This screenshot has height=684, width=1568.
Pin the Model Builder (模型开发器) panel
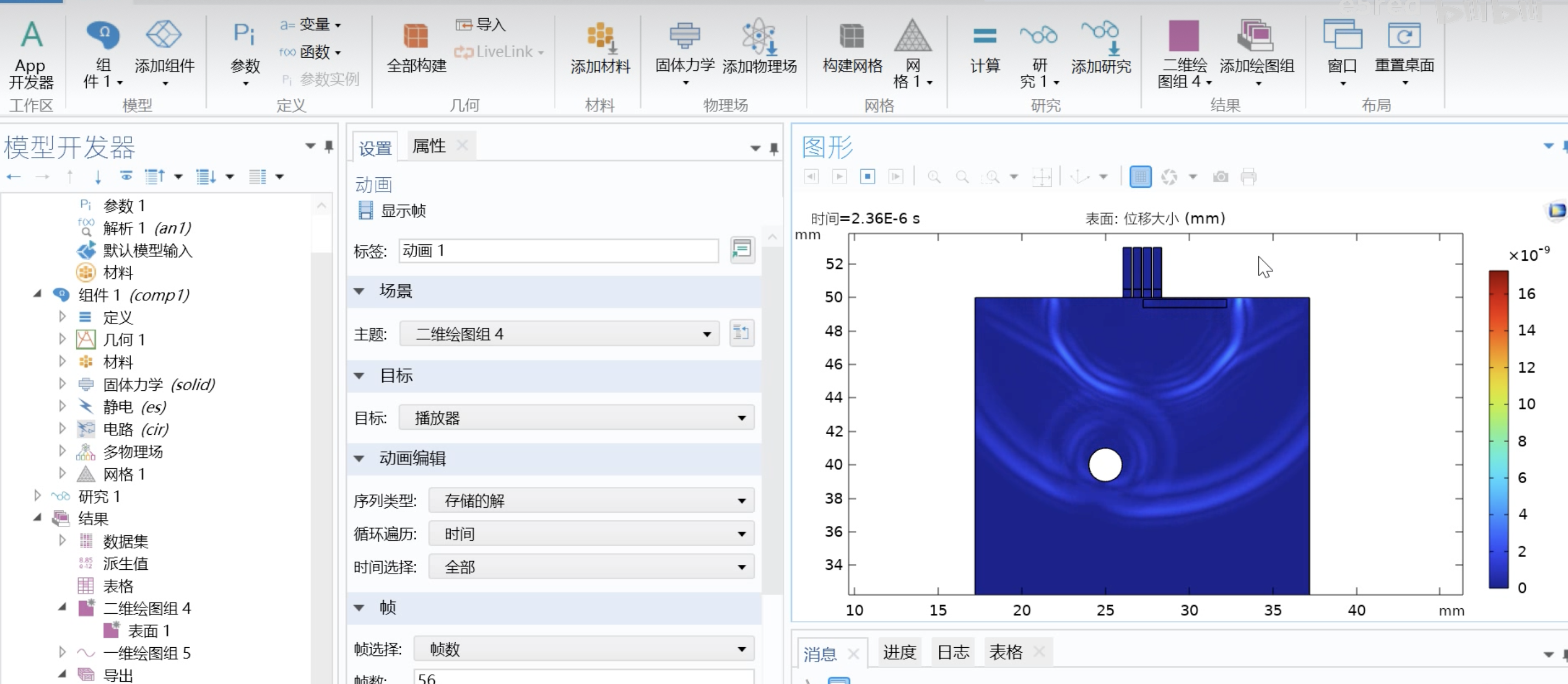coord(329,146)
